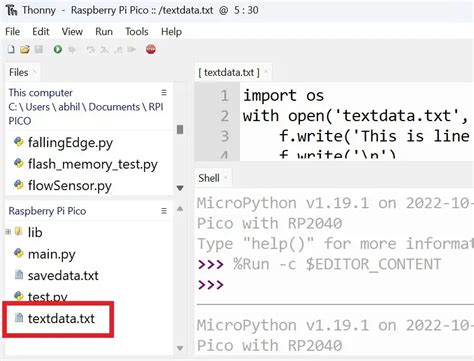
Task: Click the 'Documents' path segment link
Action: coord(114,107)
